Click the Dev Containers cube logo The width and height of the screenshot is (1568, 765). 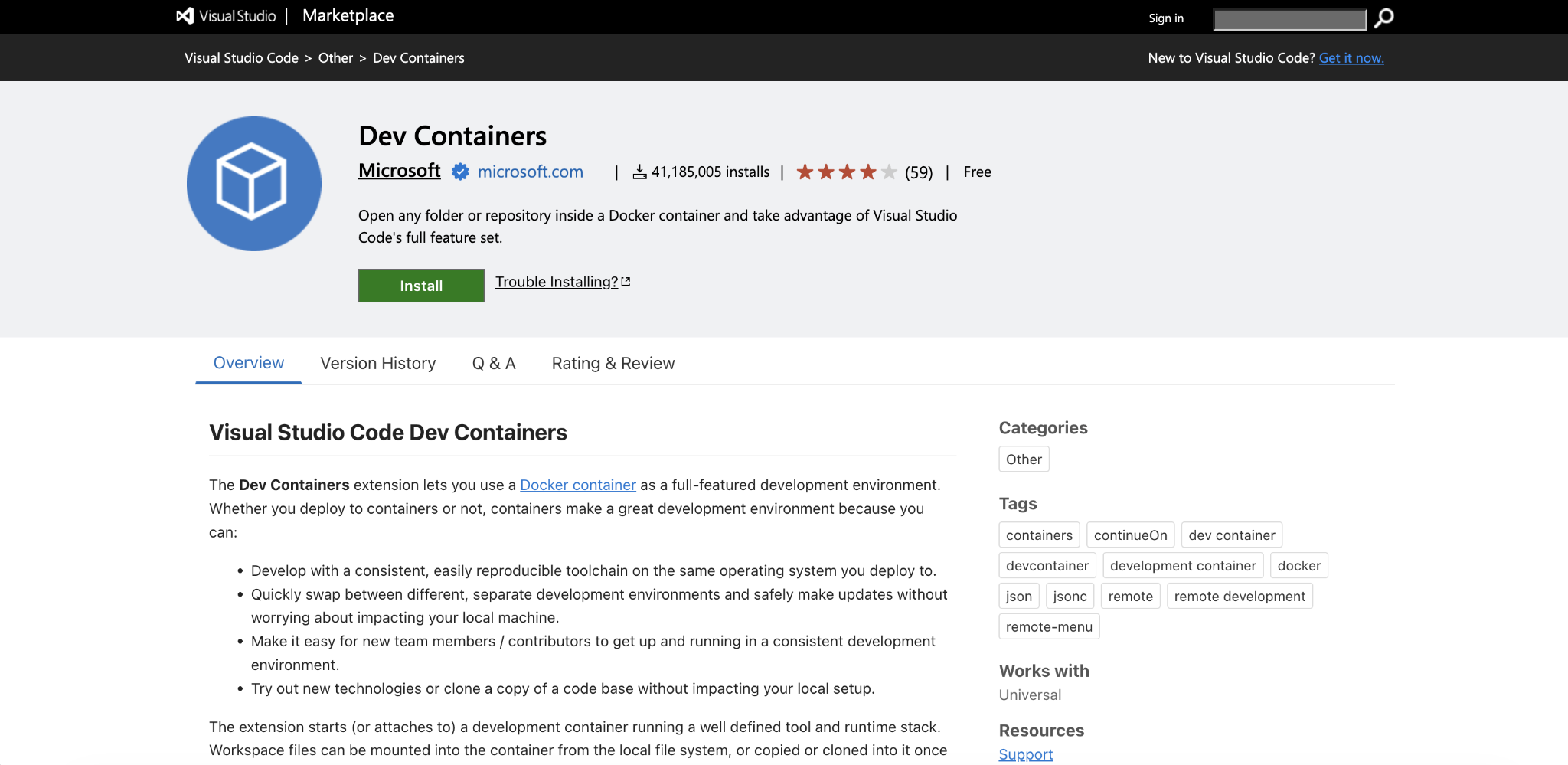(254, 184)
